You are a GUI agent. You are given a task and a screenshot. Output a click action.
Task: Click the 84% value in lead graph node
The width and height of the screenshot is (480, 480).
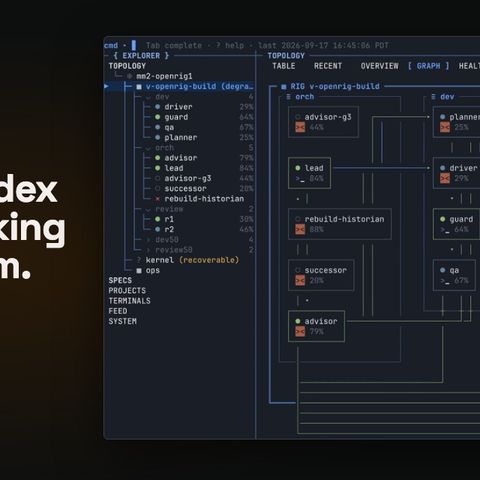click(316, 179)
